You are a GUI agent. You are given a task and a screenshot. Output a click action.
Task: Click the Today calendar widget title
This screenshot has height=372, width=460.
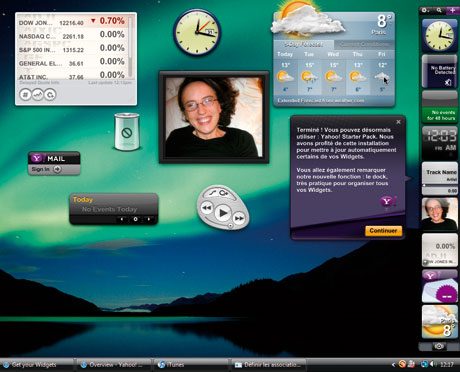(x=82, y=200)
